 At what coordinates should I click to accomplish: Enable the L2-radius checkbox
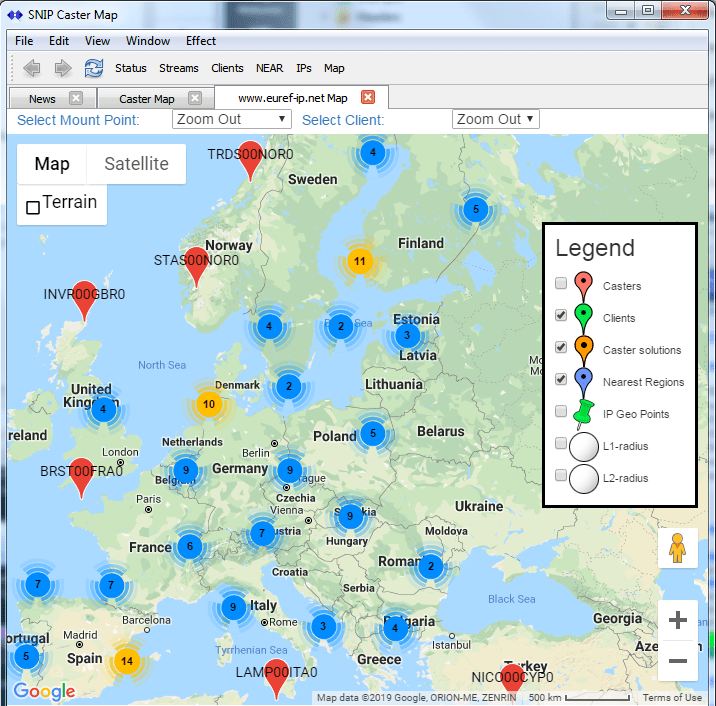[x=561, y=475]
